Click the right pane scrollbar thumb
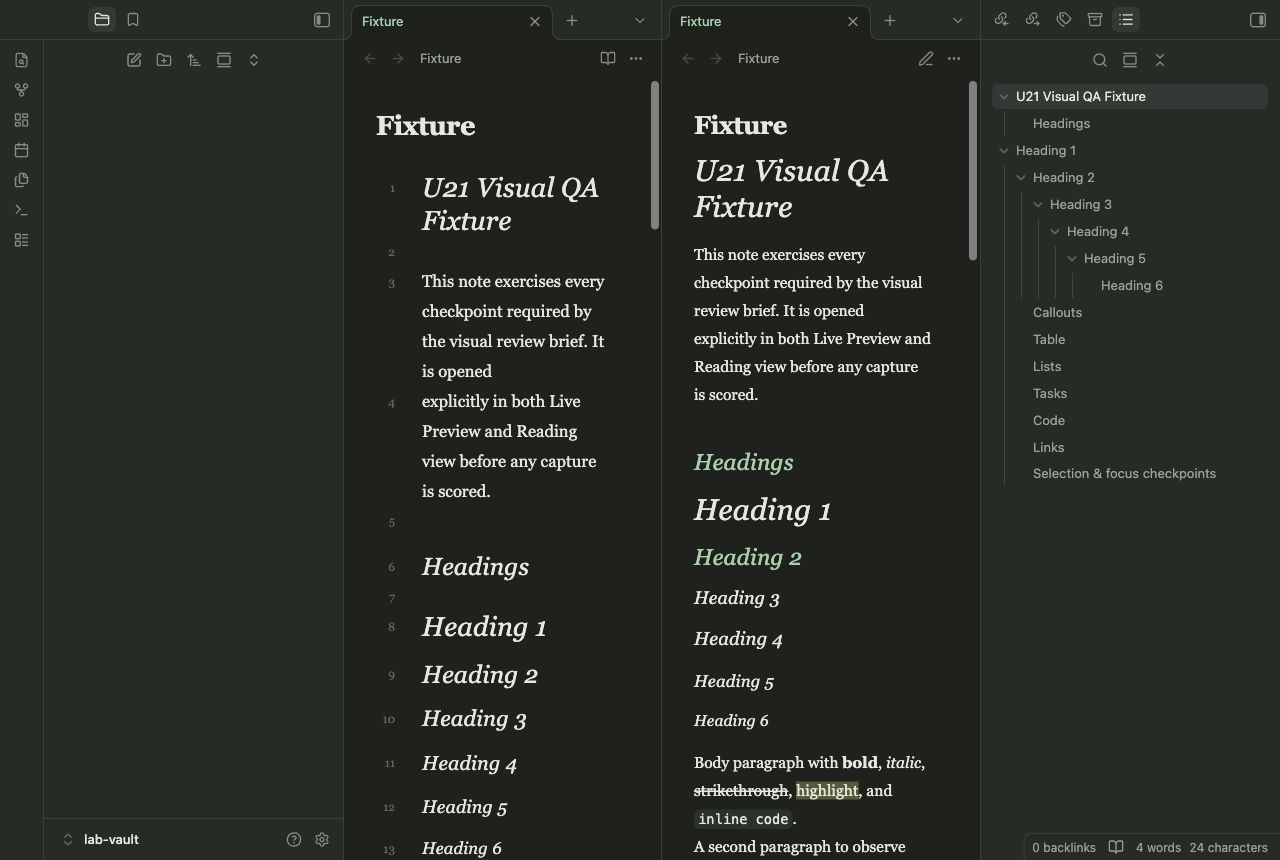Viewport: 1280px width, 860px height. [x=973, y=171]
